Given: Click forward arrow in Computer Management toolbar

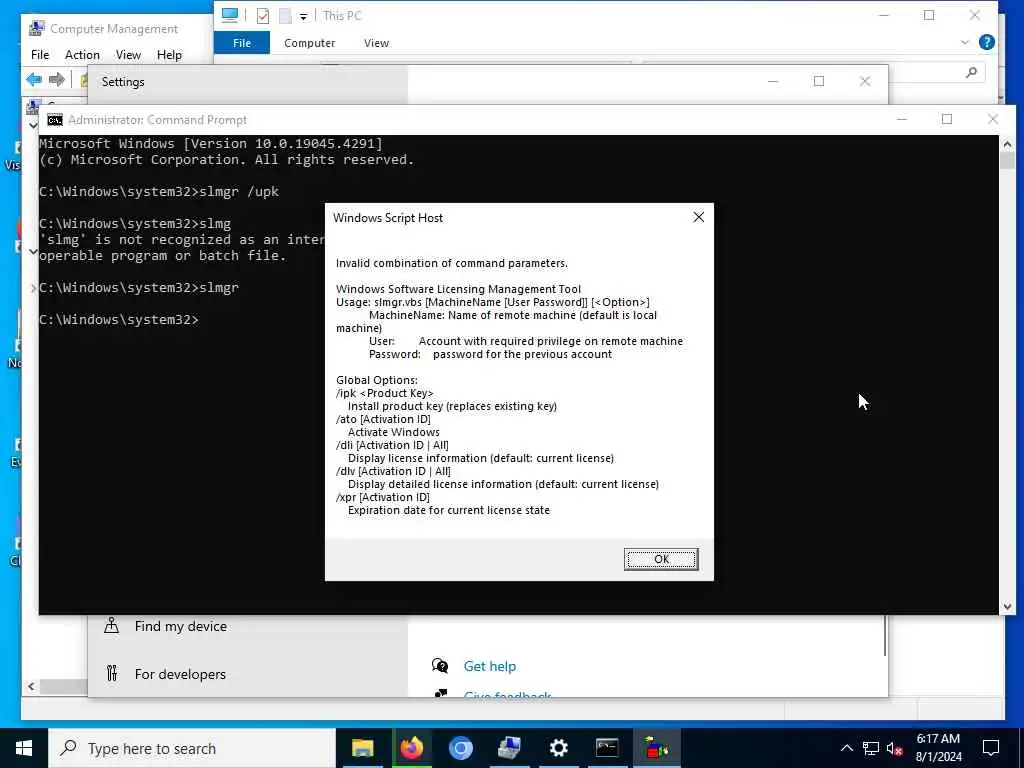Looking at the screenshot, I should [x=57, y=80].
